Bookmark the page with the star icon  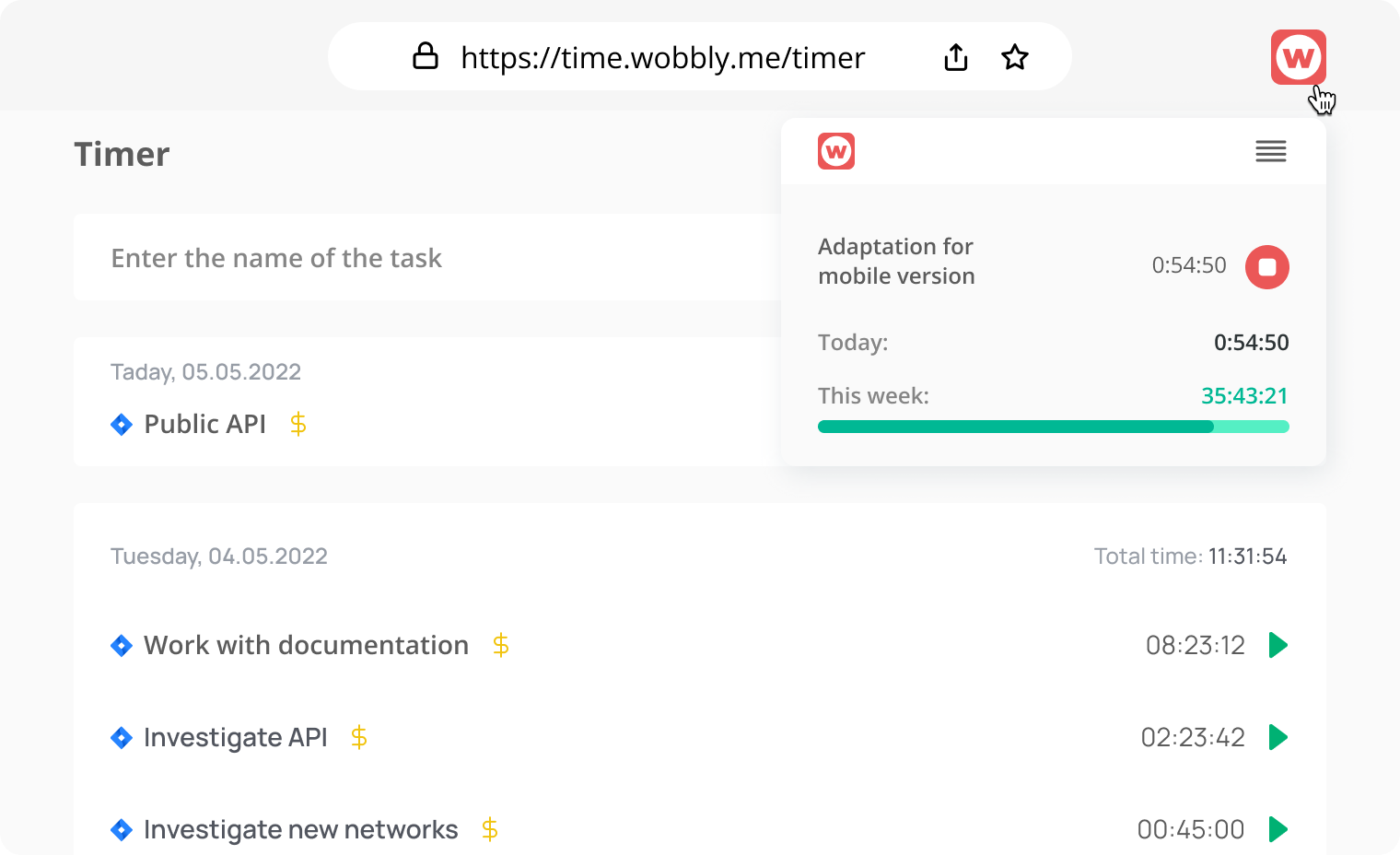(1014, 56)
